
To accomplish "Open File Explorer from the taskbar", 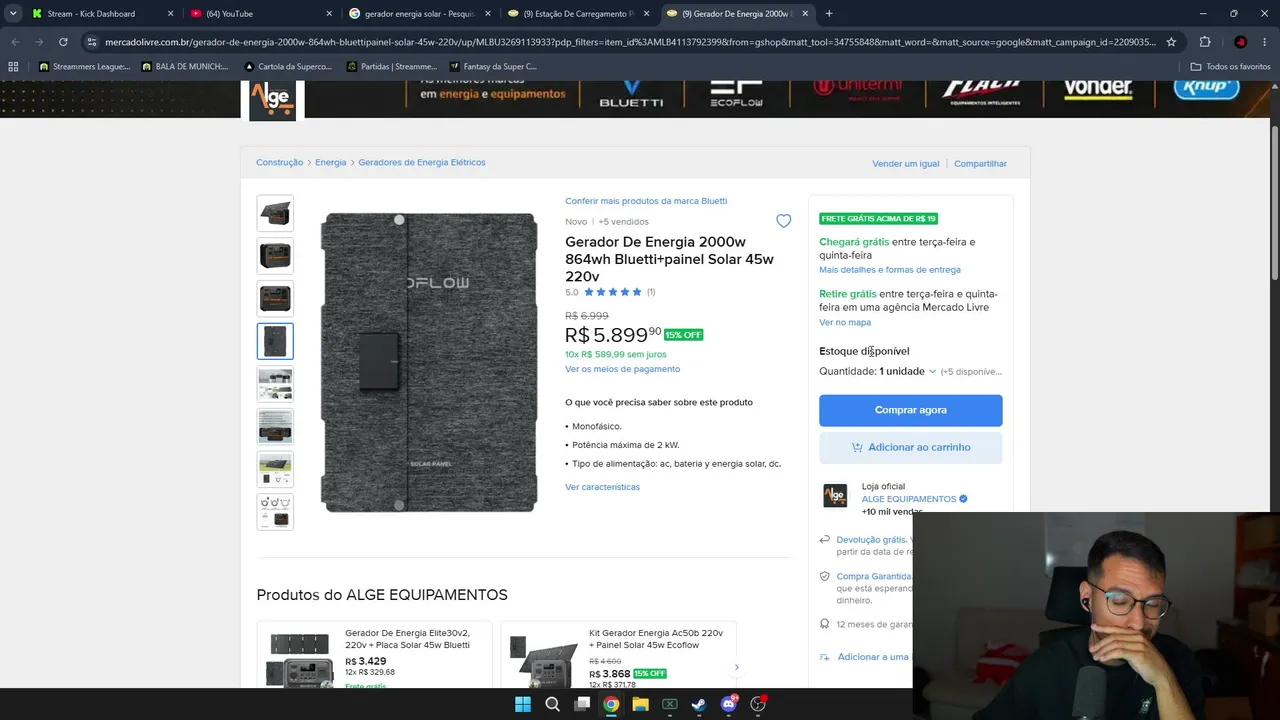I will [x=640, y=704].
